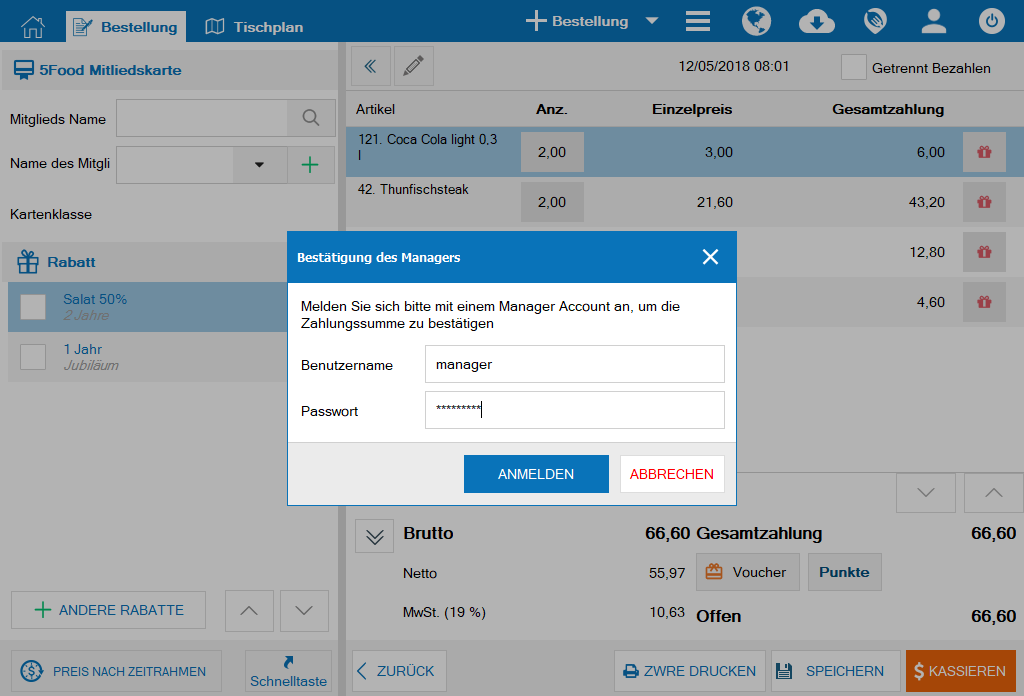Expand dropdown arrow next to Bestellung

[652, 21]
